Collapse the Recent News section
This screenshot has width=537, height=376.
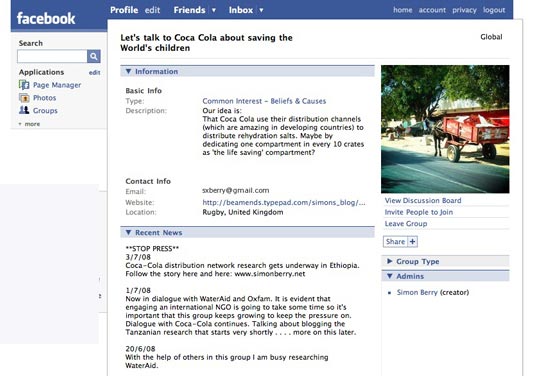tap(128, 233)
